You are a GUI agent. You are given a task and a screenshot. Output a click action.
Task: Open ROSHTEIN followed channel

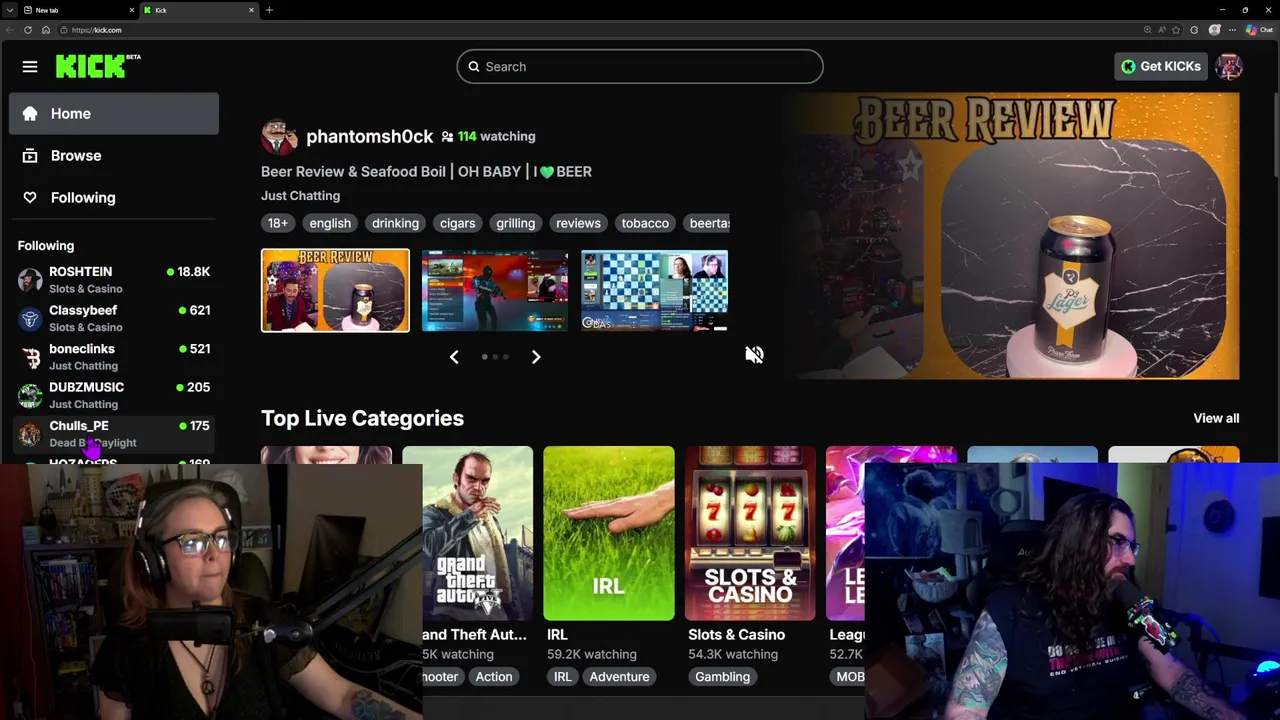click(x=114, y=280)
